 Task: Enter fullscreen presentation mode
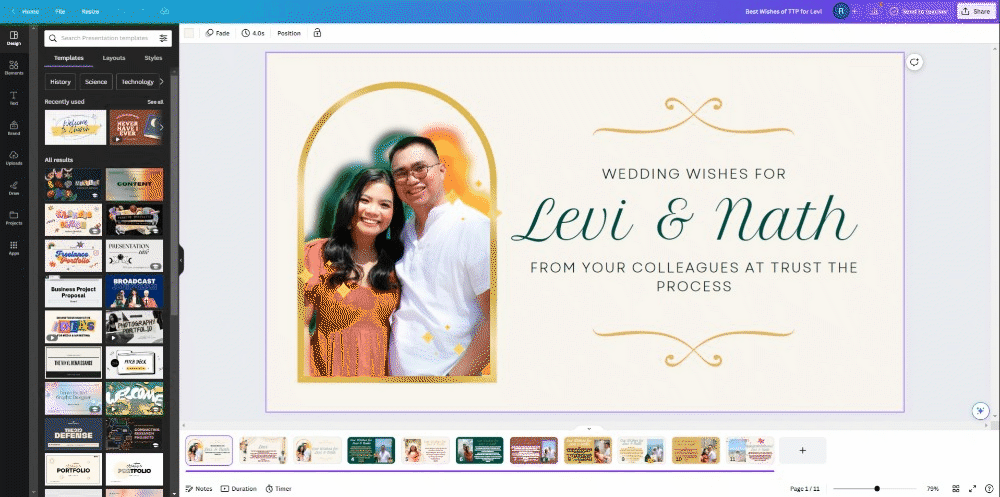tap(973, 489)
